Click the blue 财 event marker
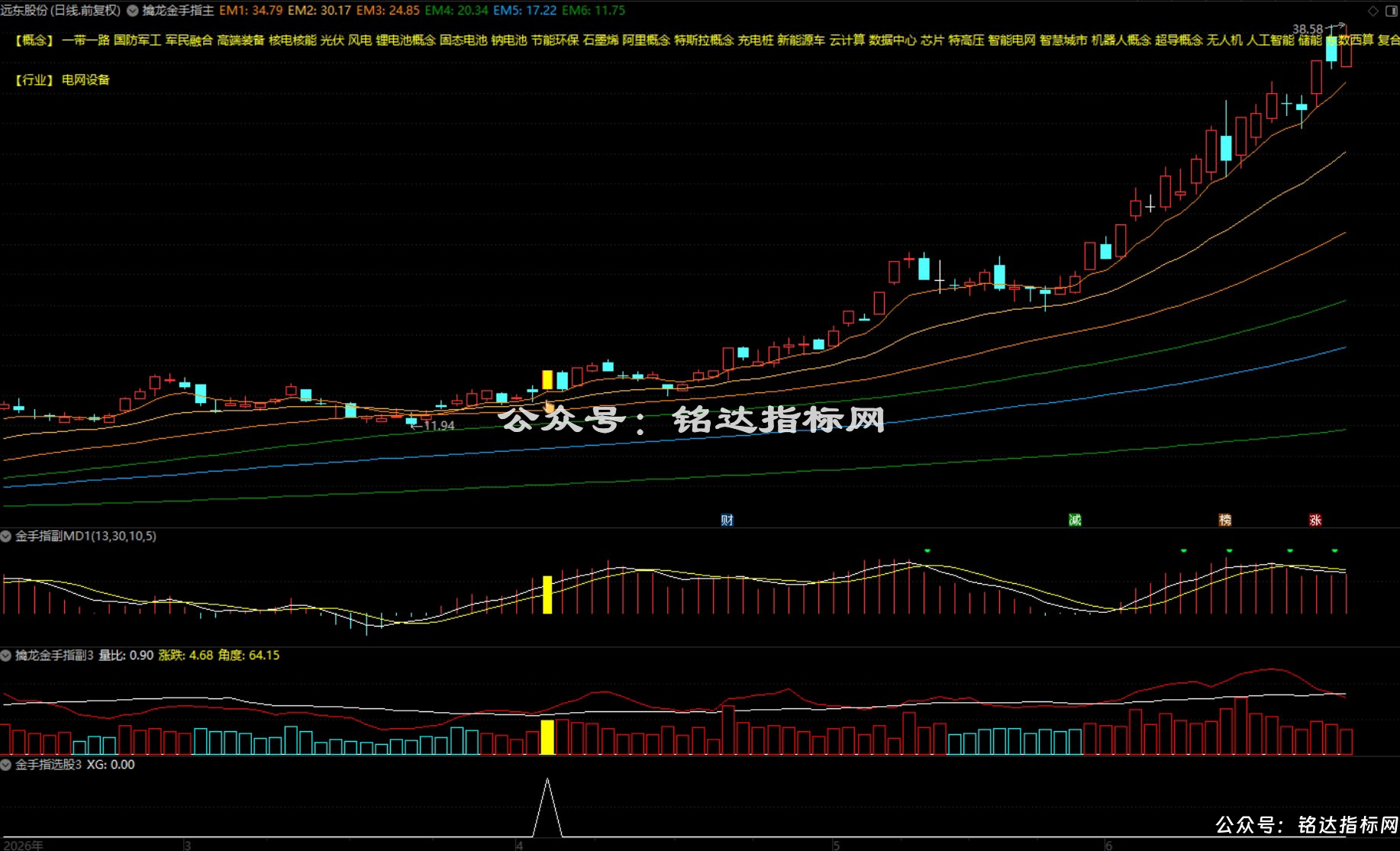The height and width of the screenshot is (851, 1400). point(727,520)
